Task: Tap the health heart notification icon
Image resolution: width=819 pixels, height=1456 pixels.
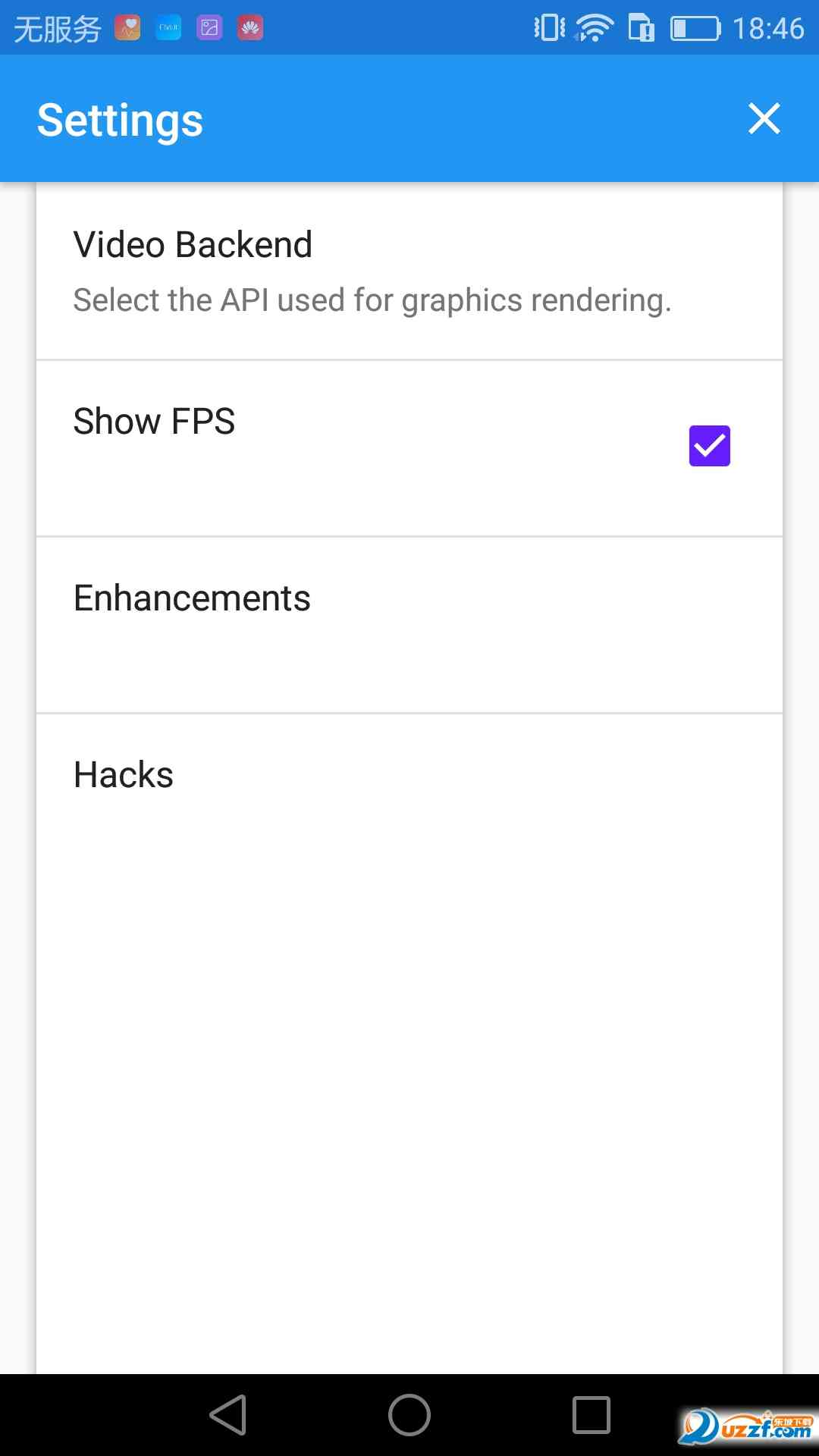Action: coord(127,28)
